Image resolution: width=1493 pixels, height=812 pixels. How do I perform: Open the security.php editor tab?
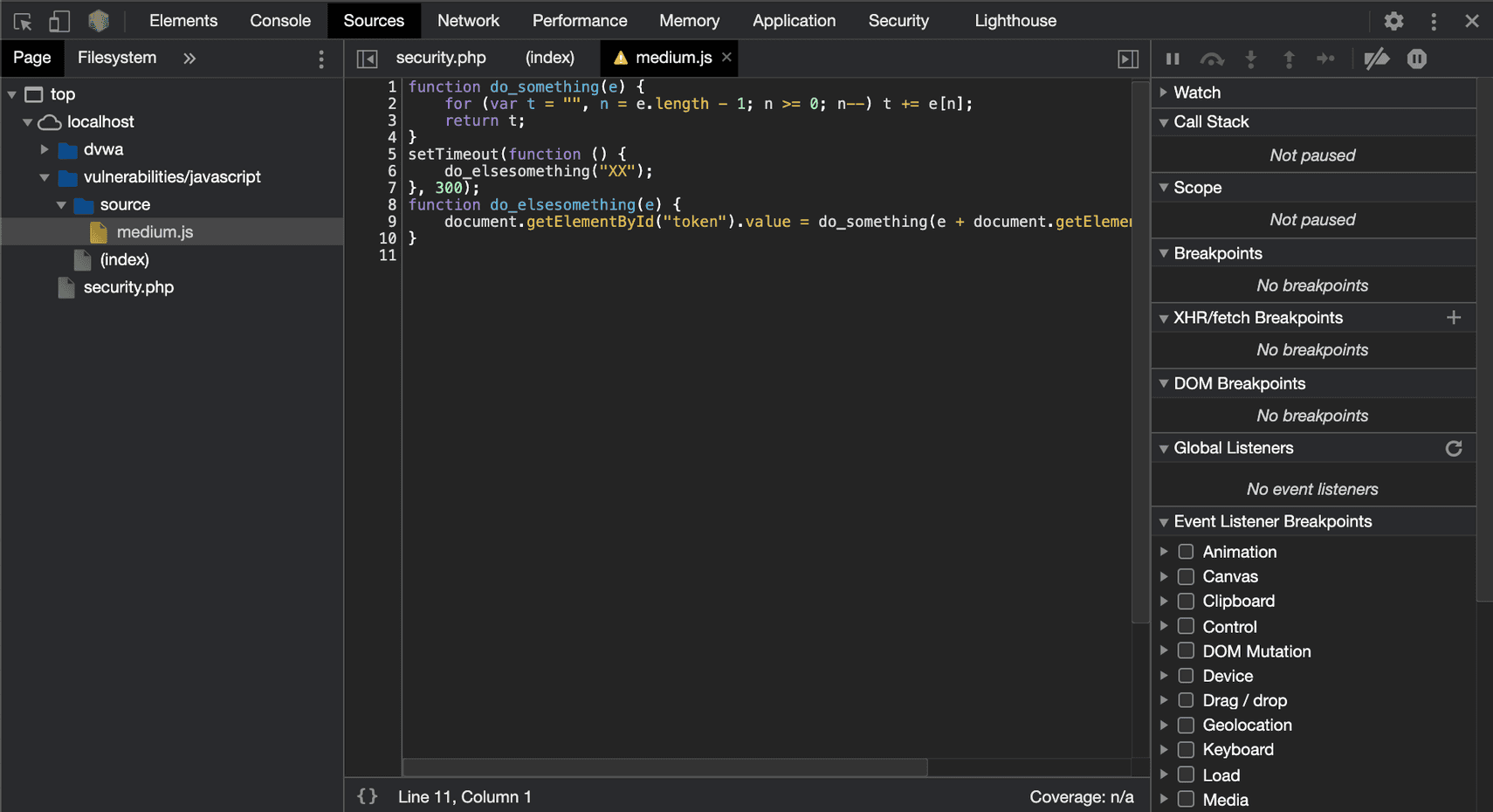coord(441,58)
